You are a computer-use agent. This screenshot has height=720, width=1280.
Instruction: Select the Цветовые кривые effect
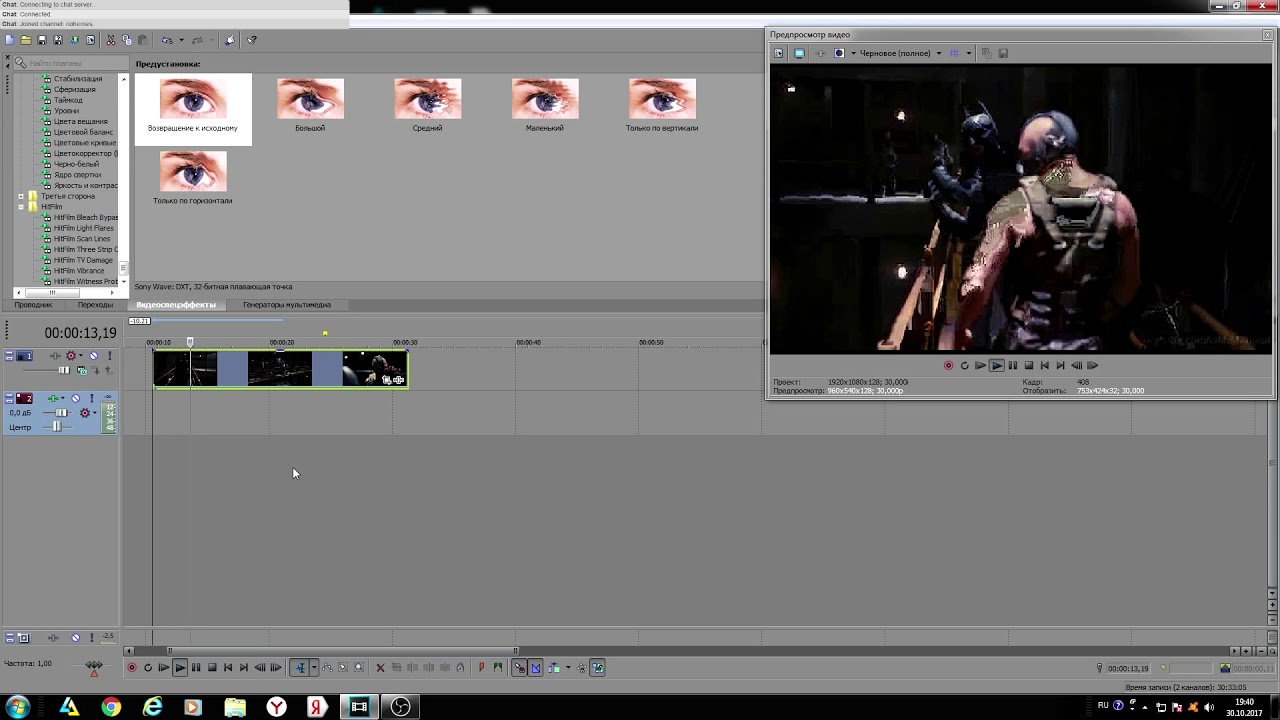[x=85, y=143]
